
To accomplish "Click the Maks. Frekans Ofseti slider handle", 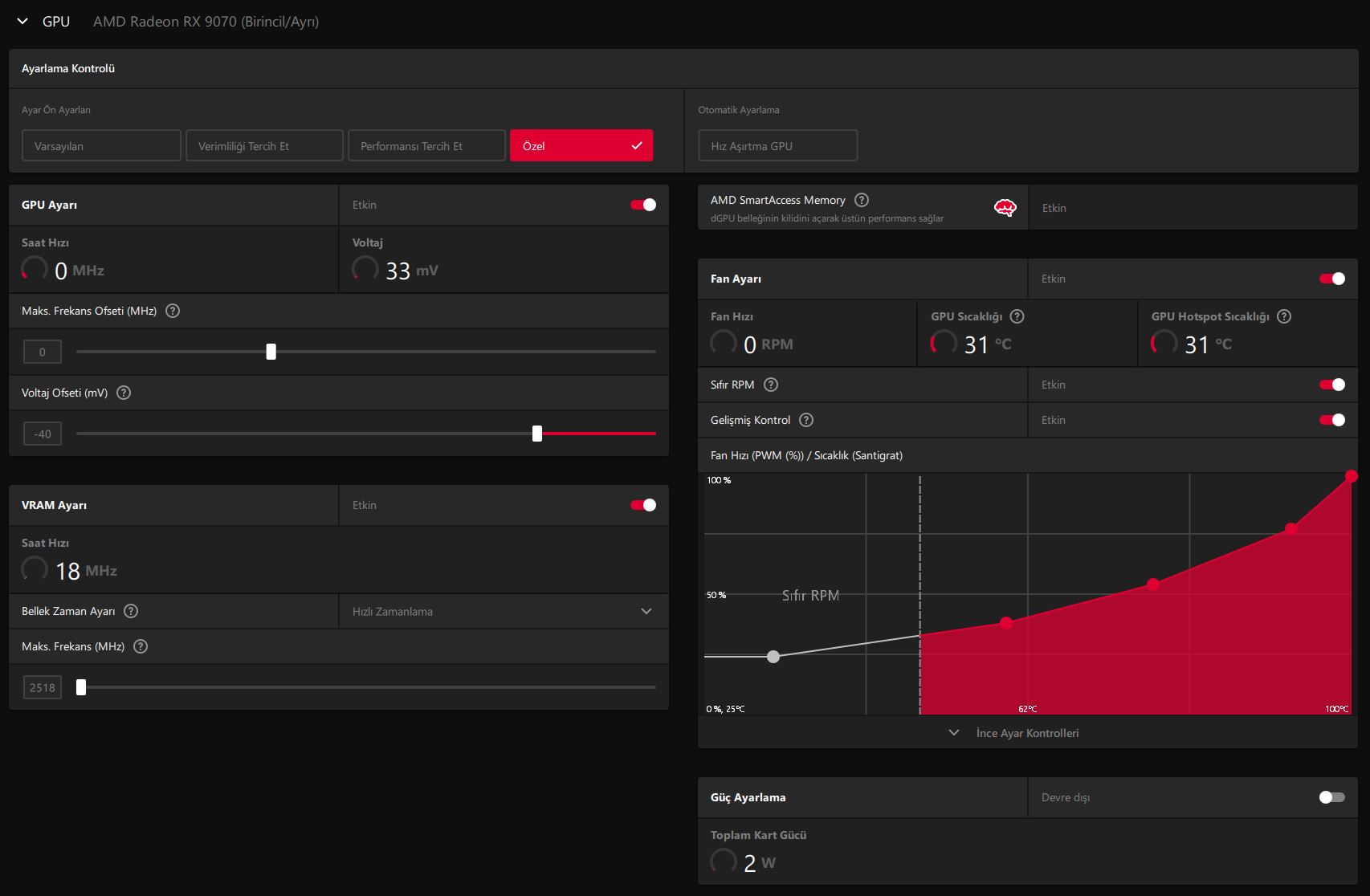I will point(271,352).
